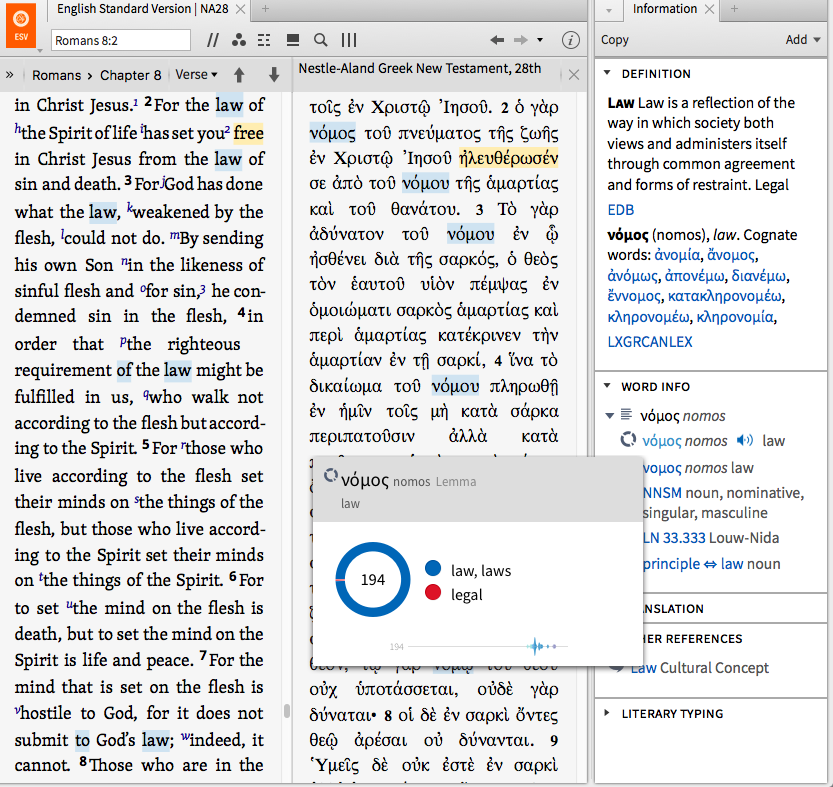This screenshot has height=787, width=833.
Task: Open the Add dropdown
Action: (803, 40)
